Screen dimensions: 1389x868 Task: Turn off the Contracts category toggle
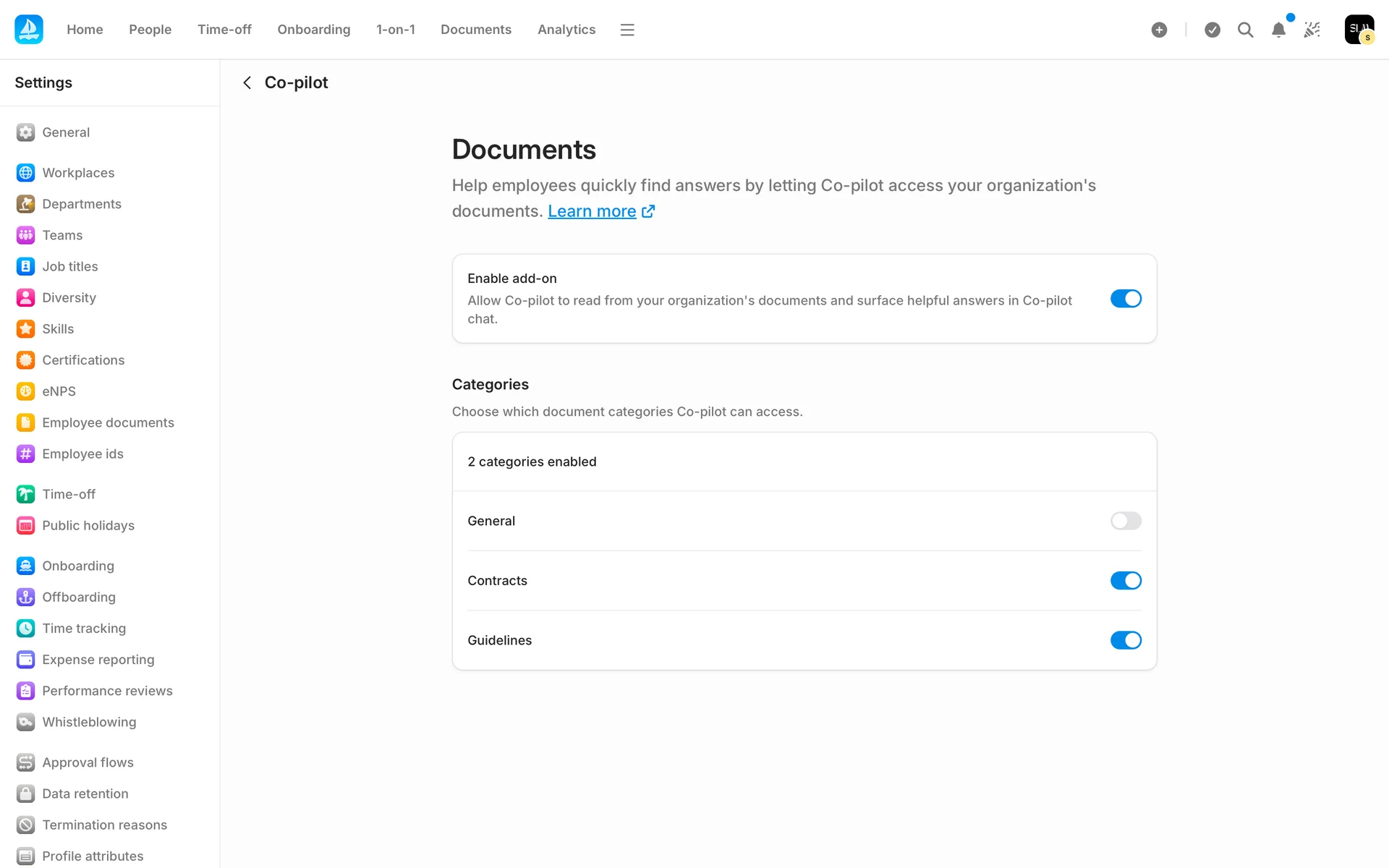click(1126, 581)
